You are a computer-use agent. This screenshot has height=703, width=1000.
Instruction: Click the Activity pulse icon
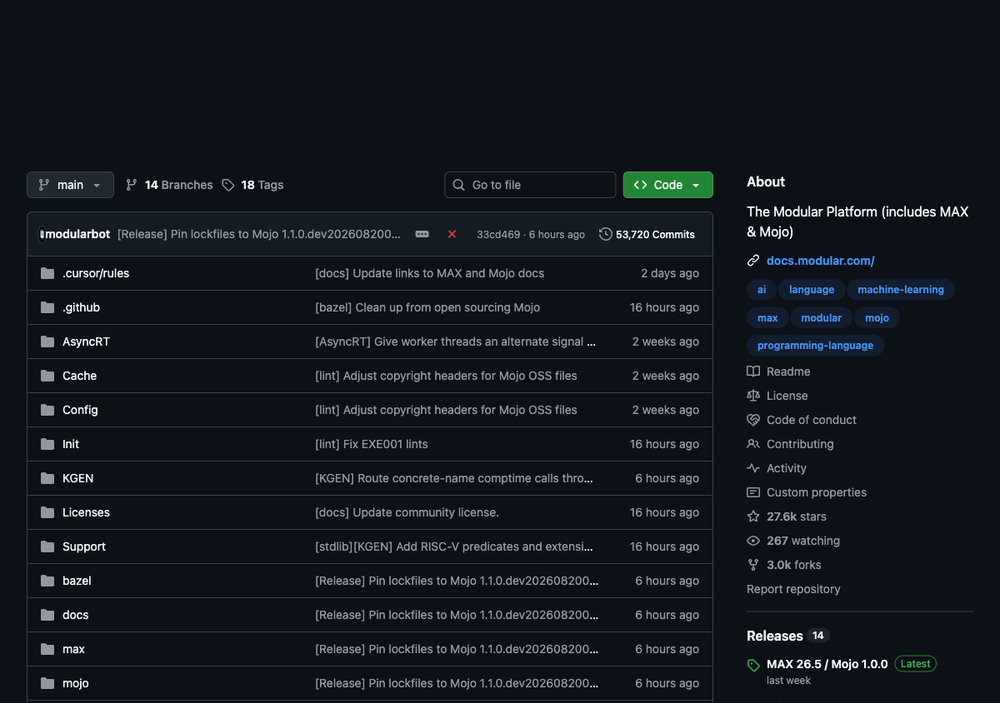point(753,468)
